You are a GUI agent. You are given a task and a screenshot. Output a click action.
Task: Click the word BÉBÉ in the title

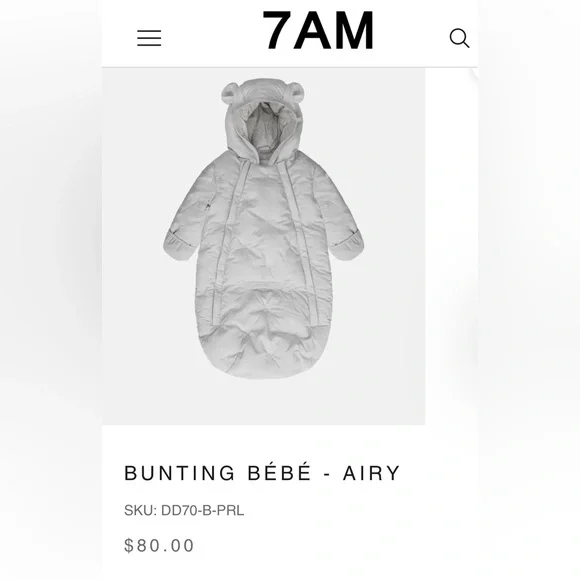[x=279, y=472]
